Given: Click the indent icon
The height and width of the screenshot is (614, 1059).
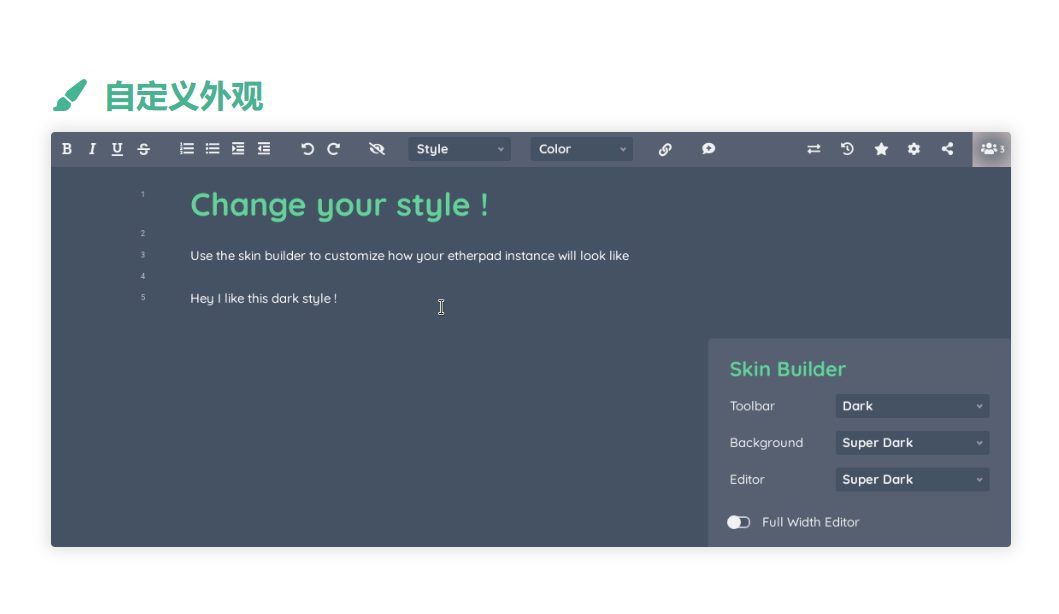Looking at the screenshot, I should (x=238, y=149).
